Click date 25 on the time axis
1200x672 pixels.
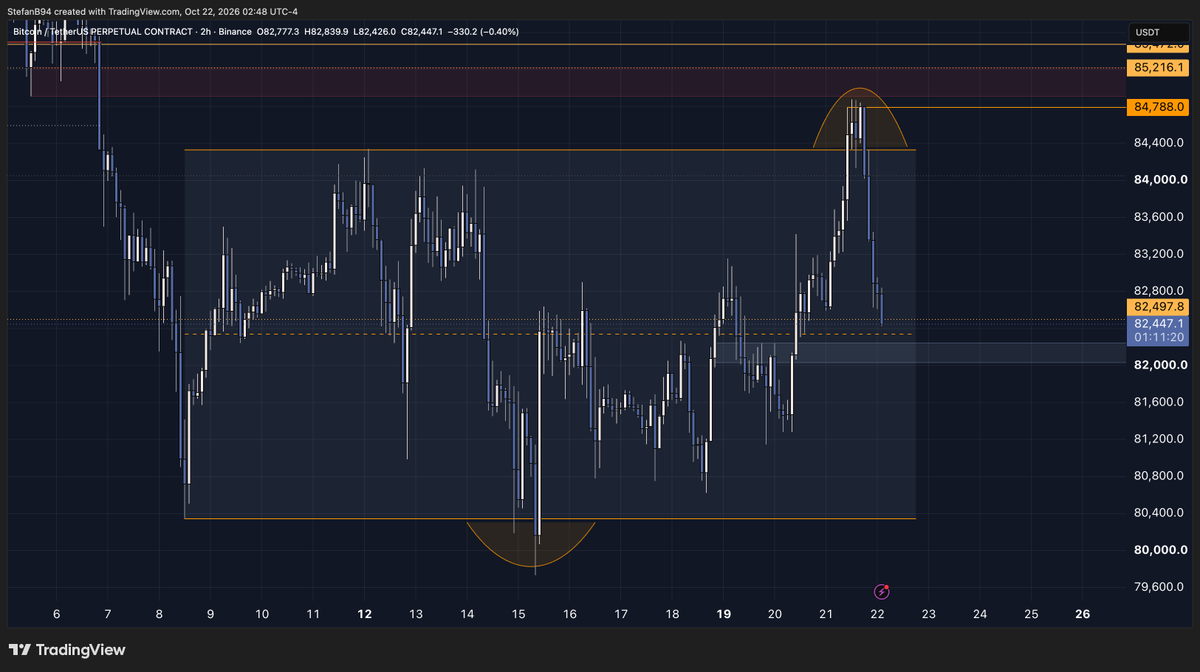pyautogui.click(x=1031, y=614)
